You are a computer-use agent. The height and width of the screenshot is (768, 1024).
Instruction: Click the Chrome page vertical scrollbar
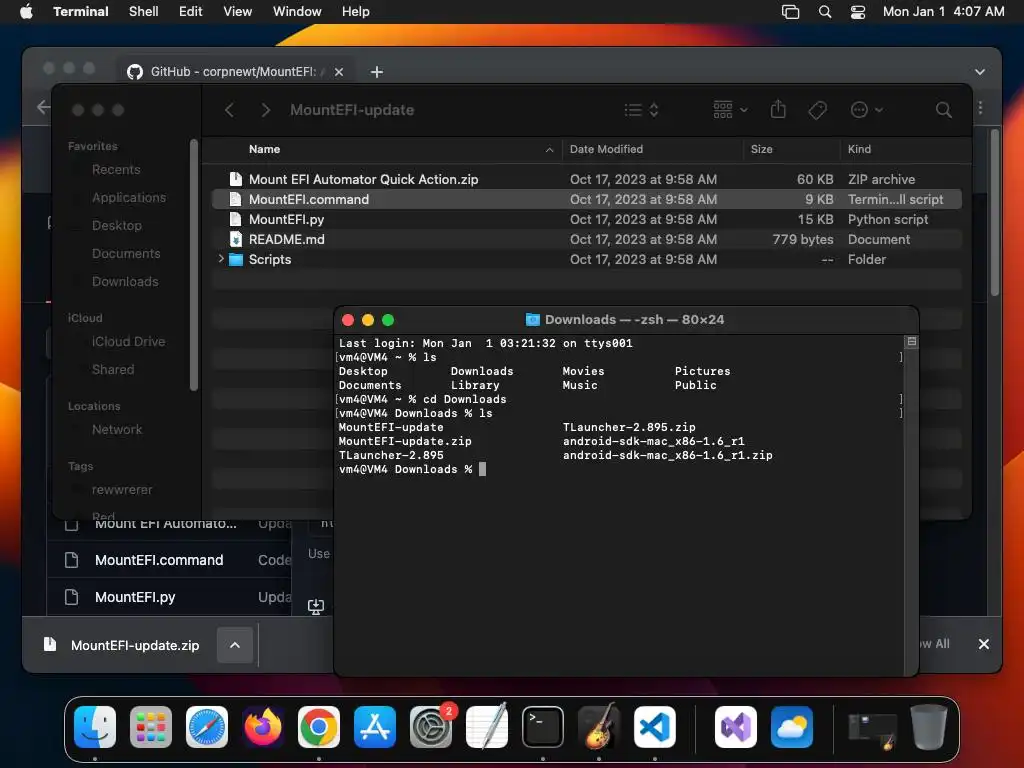[x=995, y=212]
